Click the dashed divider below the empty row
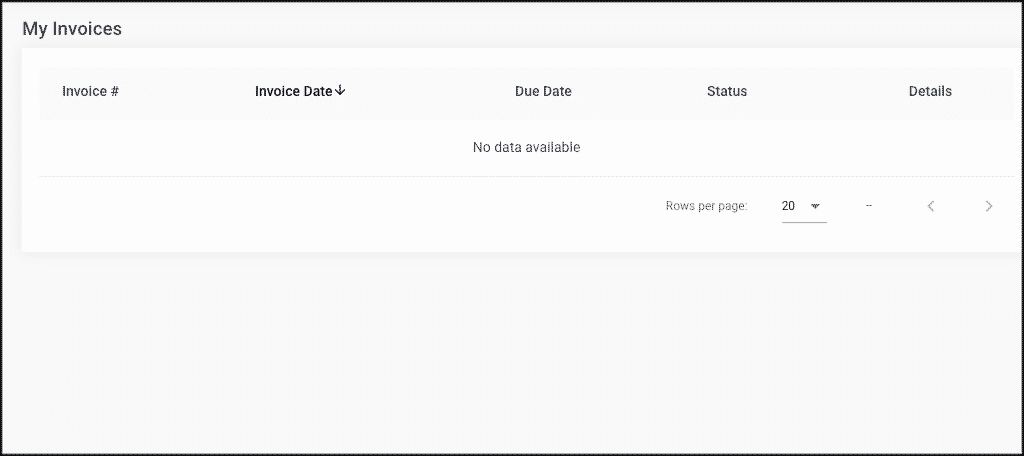Viewport: 1024px width, 456px height. (x=526, y=176)
